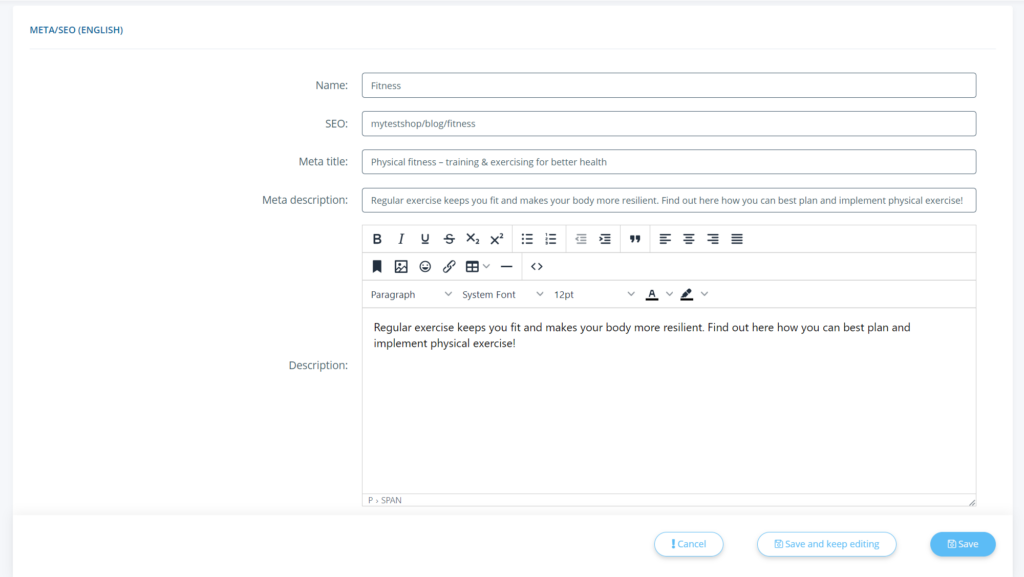The width and height of the screenshot is (1024, 577).
Task: Open the Paragraph format dropdown
Action: pos(411,295)
